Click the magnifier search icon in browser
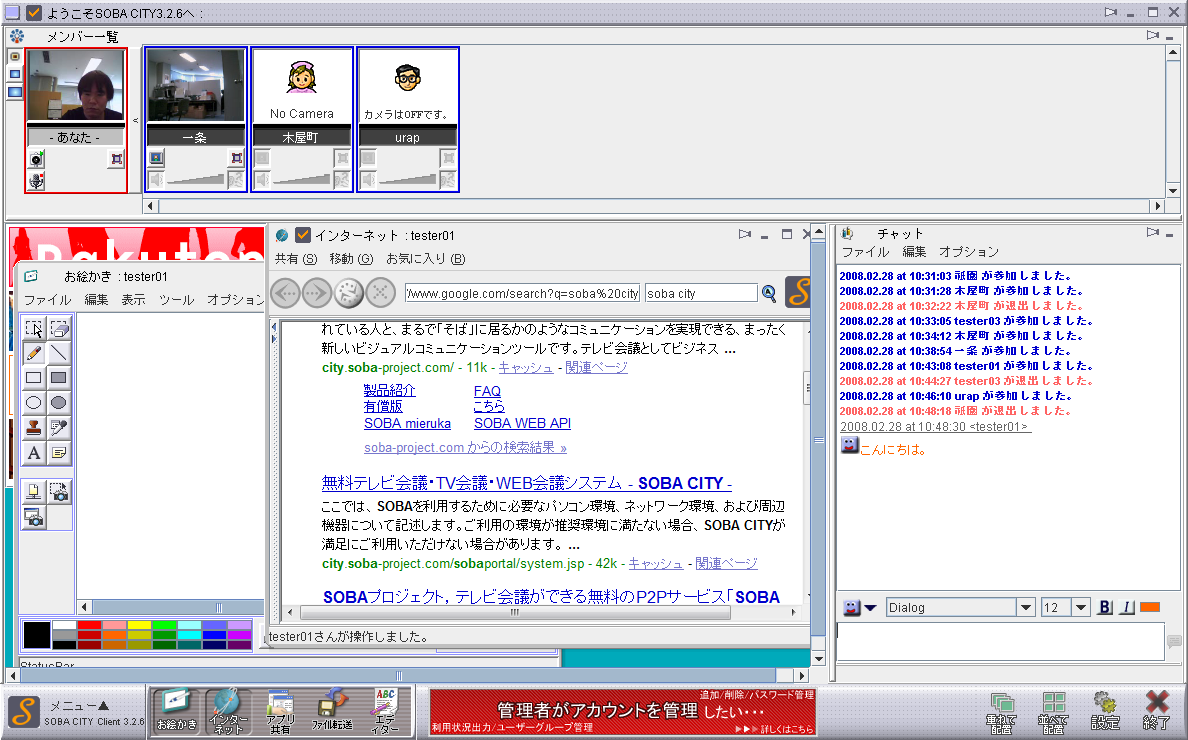Image resolution: width=1188 pixels, height=740 pixels. pyautogui.click(x=769, y=293)
